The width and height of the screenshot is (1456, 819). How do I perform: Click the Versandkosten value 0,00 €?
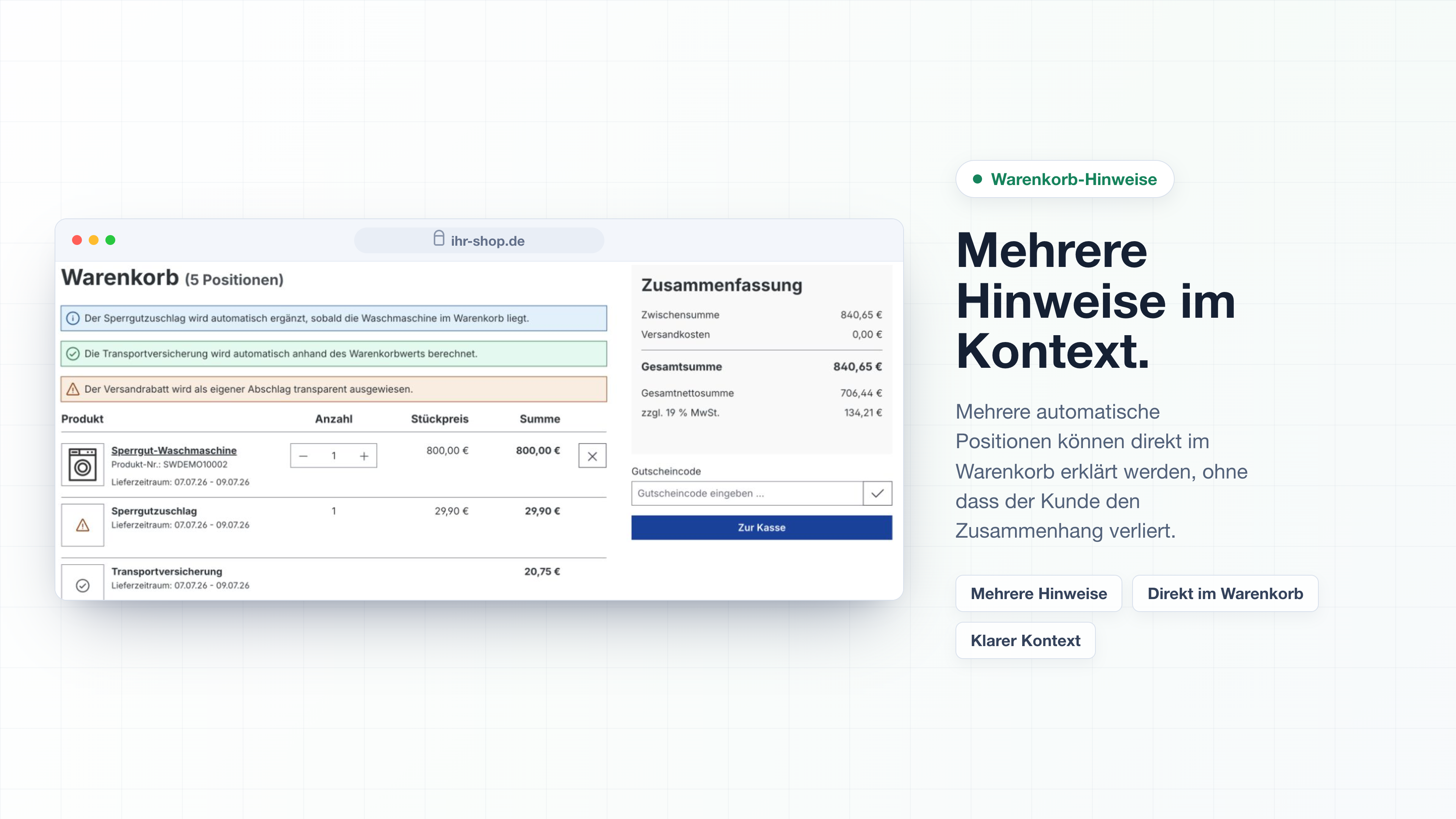pos(867,334)
